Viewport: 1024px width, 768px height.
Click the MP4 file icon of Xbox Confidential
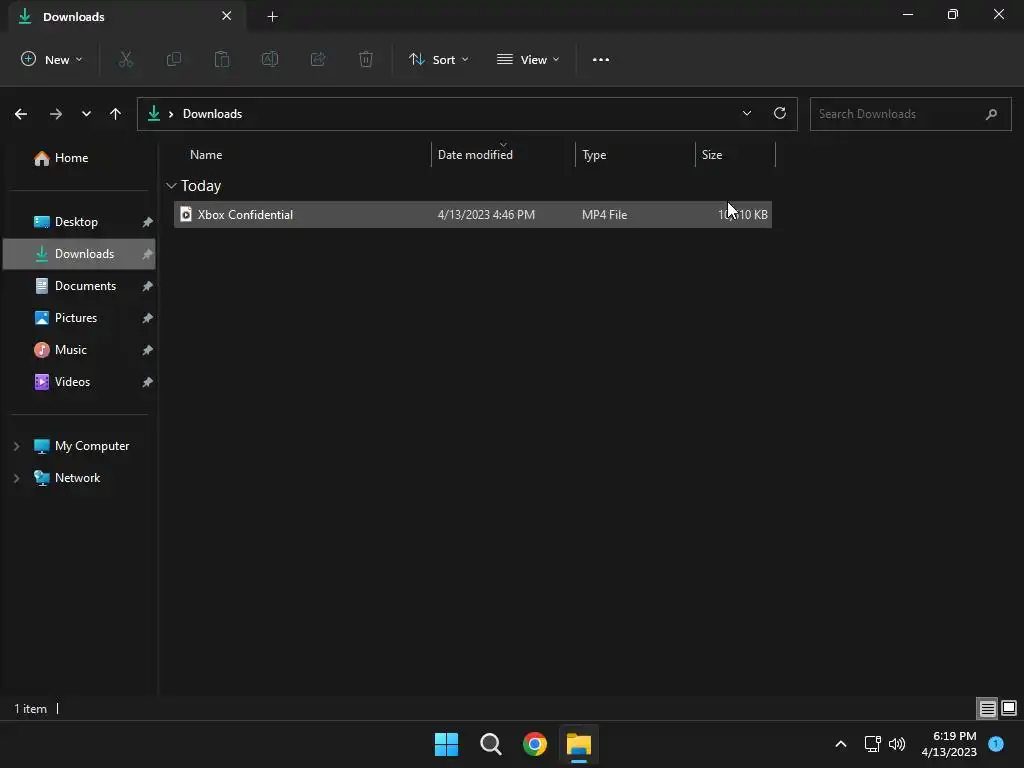186,214
